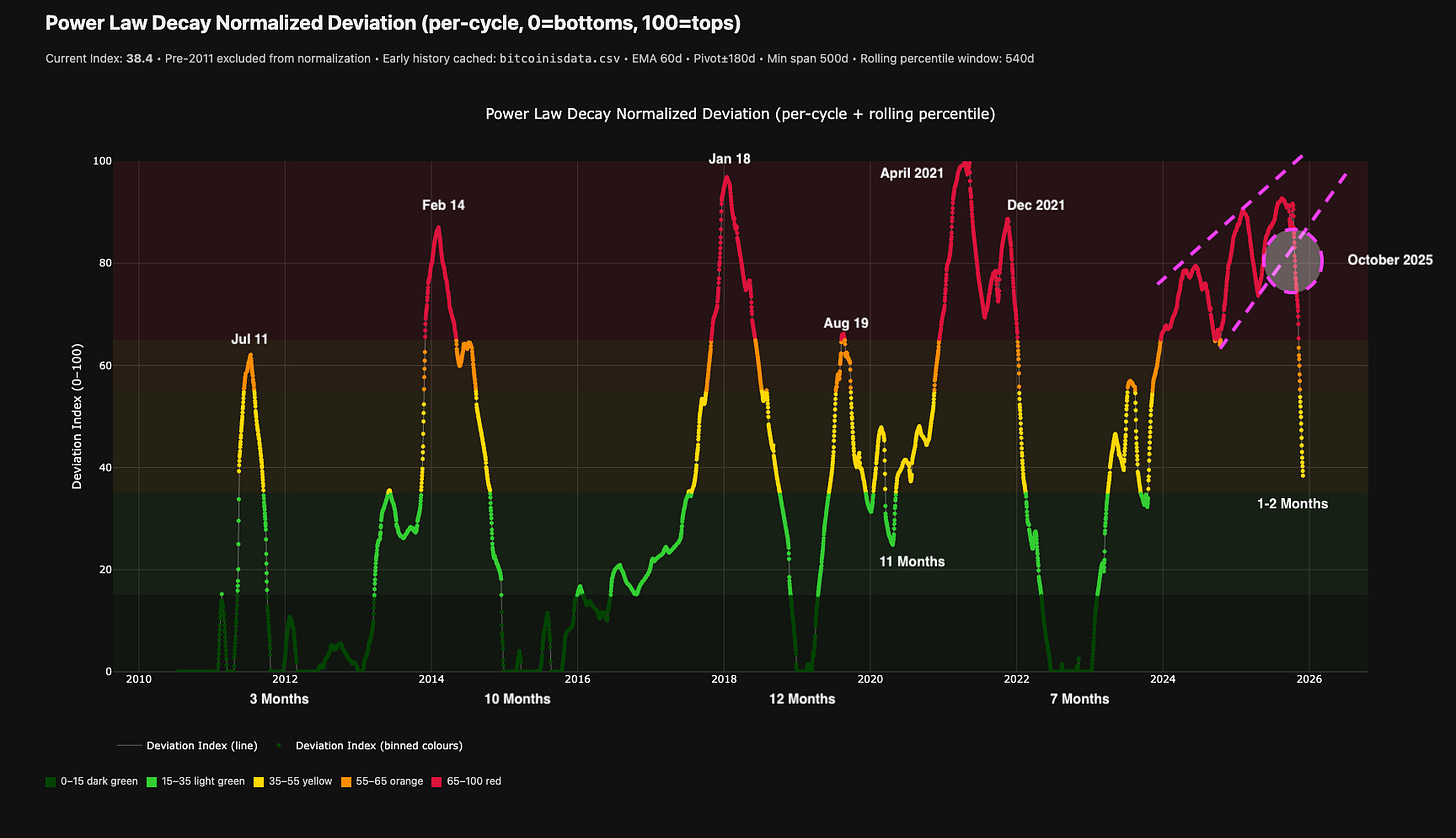Click the 'Current Index: 38.4' value
The height and width of the screenshot is (838, 1456).
98,59
